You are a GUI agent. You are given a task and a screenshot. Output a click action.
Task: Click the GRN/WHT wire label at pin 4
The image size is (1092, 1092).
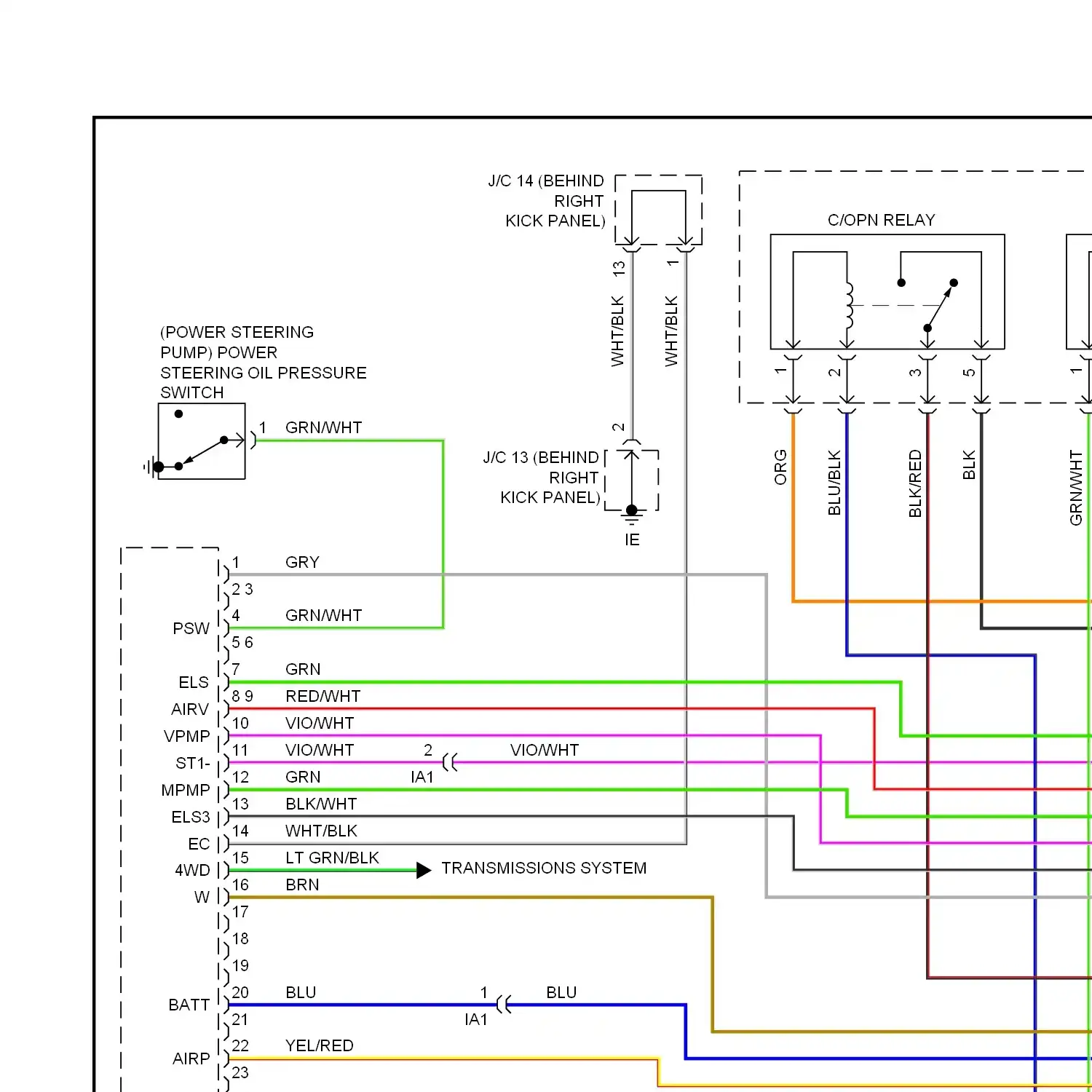point(324,615)
